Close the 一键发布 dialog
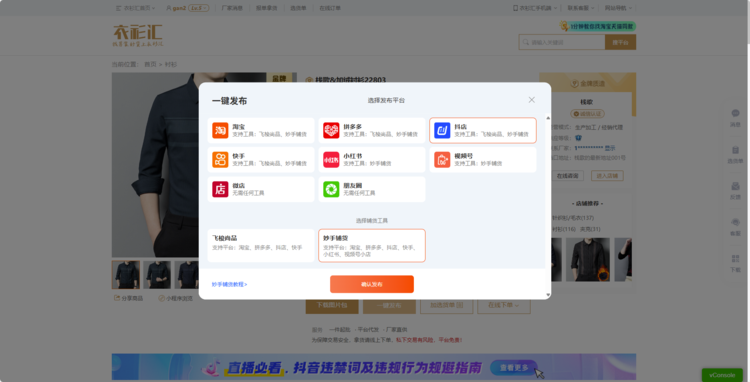Screen dimensions: 750x382 [x=531, y=100]
